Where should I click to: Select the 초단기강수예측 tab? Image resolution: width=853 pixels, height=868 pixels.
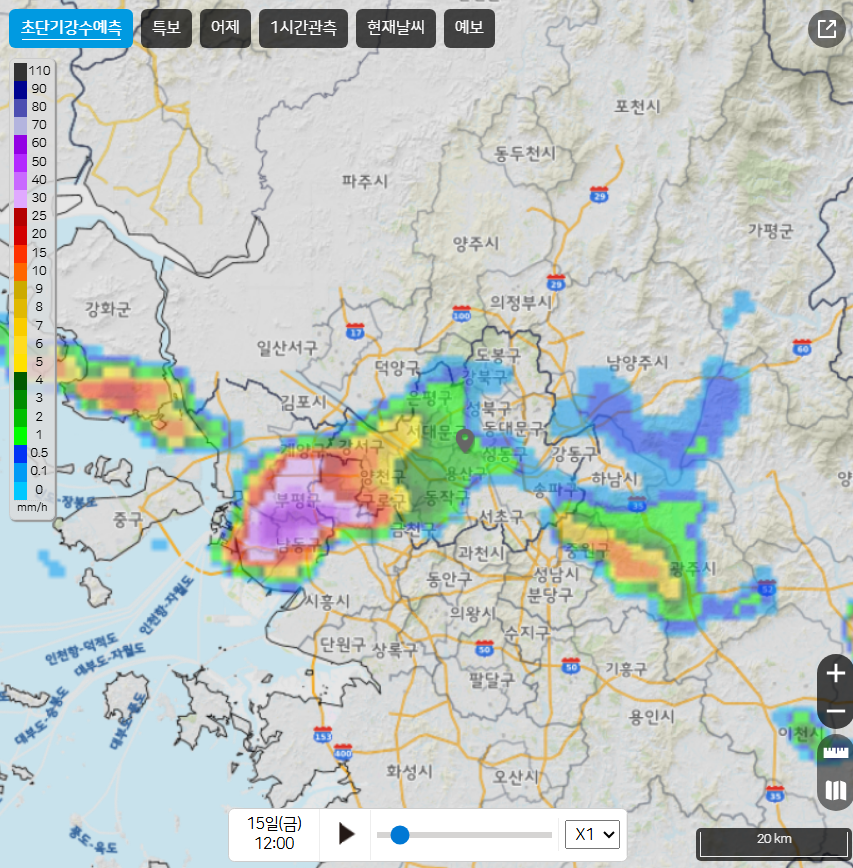click(x=71, y=28)
